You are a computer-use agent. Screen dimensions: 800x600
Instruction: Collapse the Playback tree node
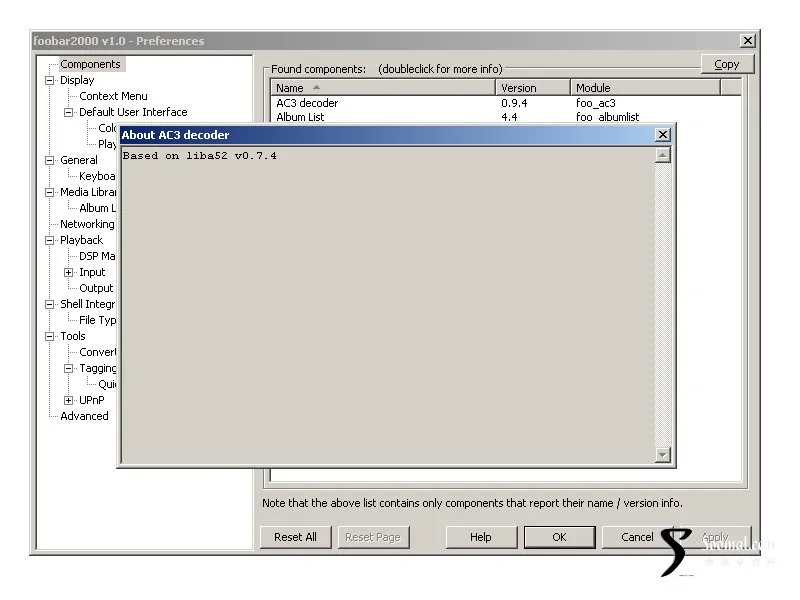click(x=49, y=240)
